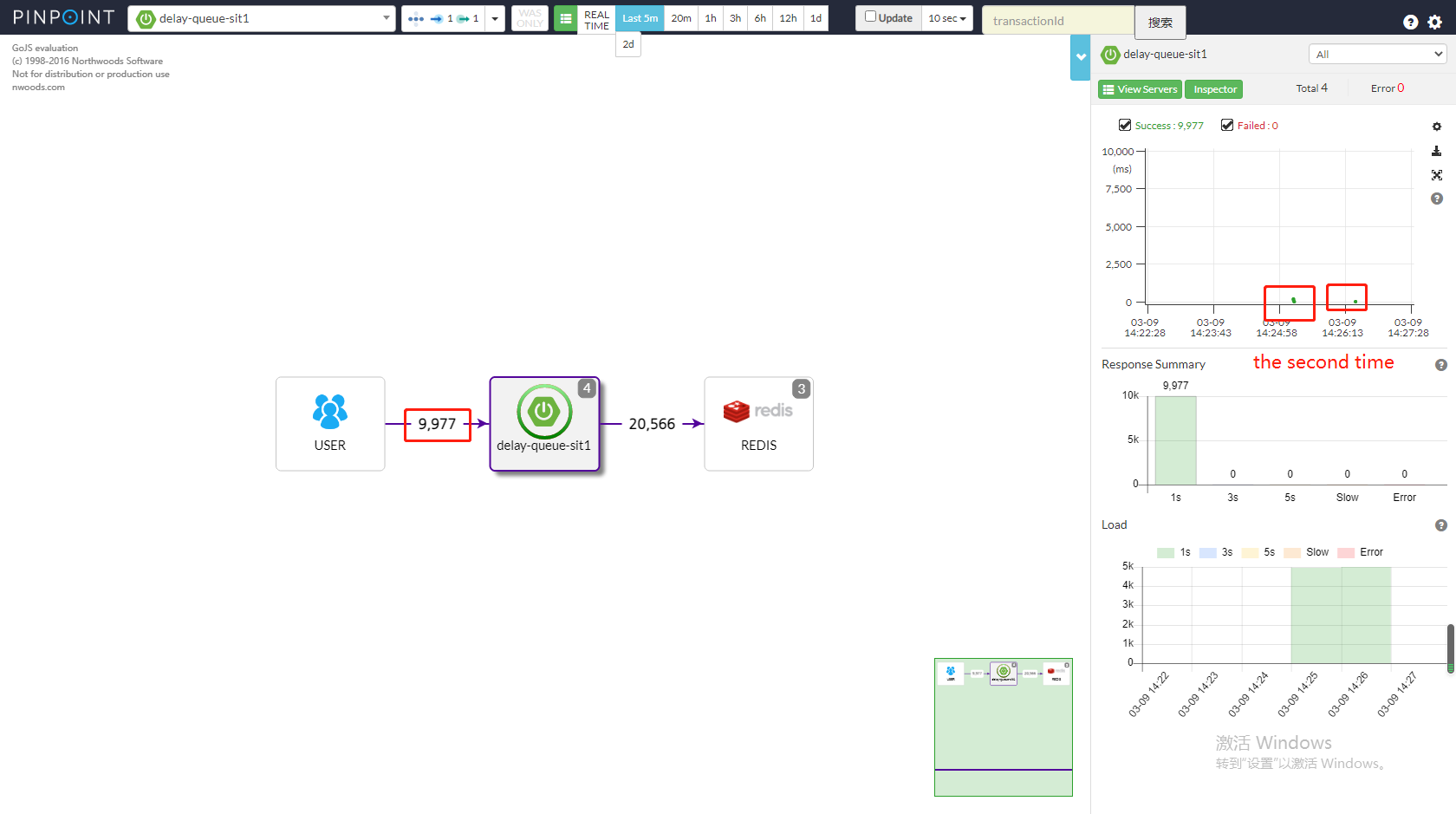Select the 3h time range

click(x=735, y=18)
